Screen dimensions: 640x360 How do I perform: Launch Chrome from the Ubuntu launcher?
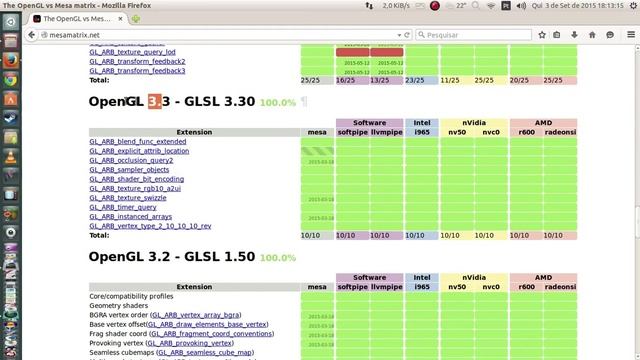pos(11,80)
